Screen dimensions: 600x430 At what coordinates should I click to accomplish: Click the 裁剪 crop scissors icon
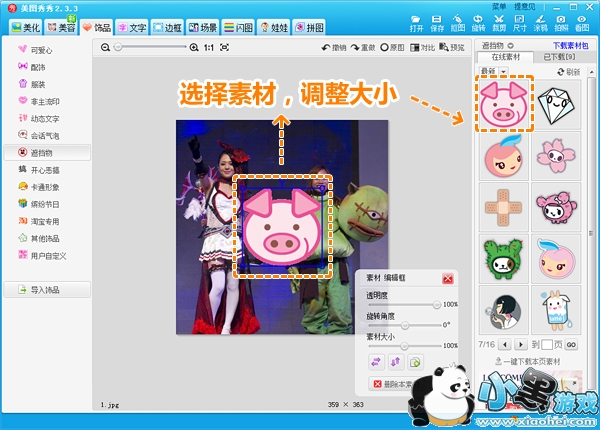click(499, 23)
